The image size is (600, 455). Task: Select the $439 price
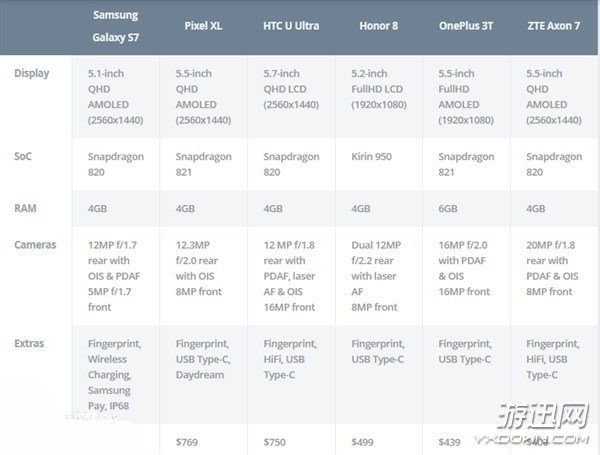452,441
